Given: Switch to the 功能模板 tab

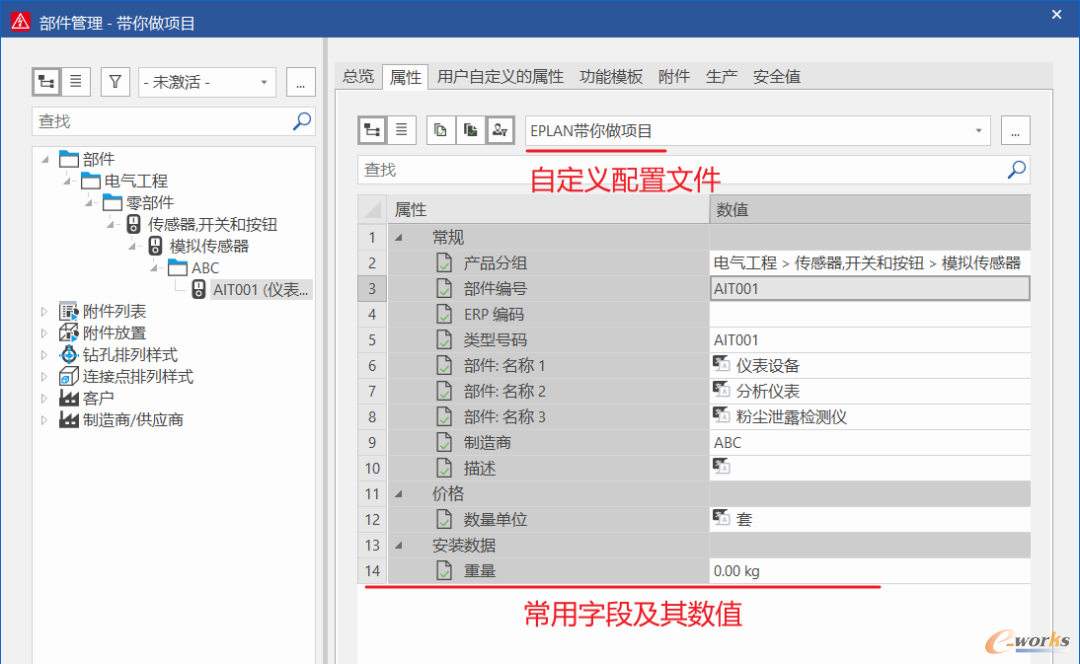Looking at the screenshot, I should [611, 76].
